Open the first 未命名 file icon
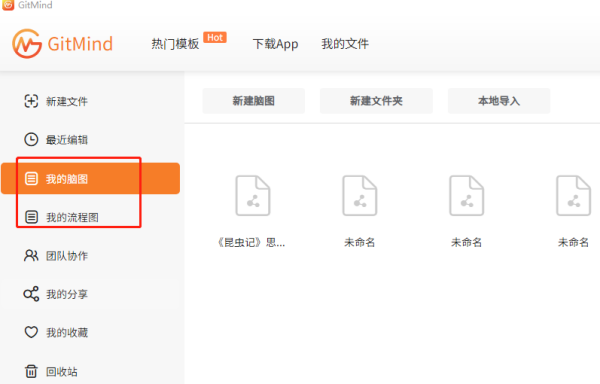 pos(359,195)
